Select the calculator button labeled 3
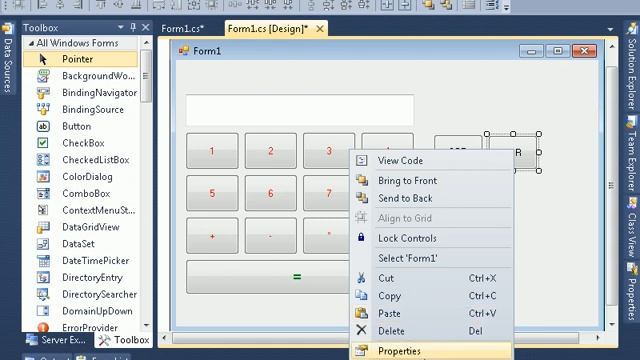 click(329, 151)
